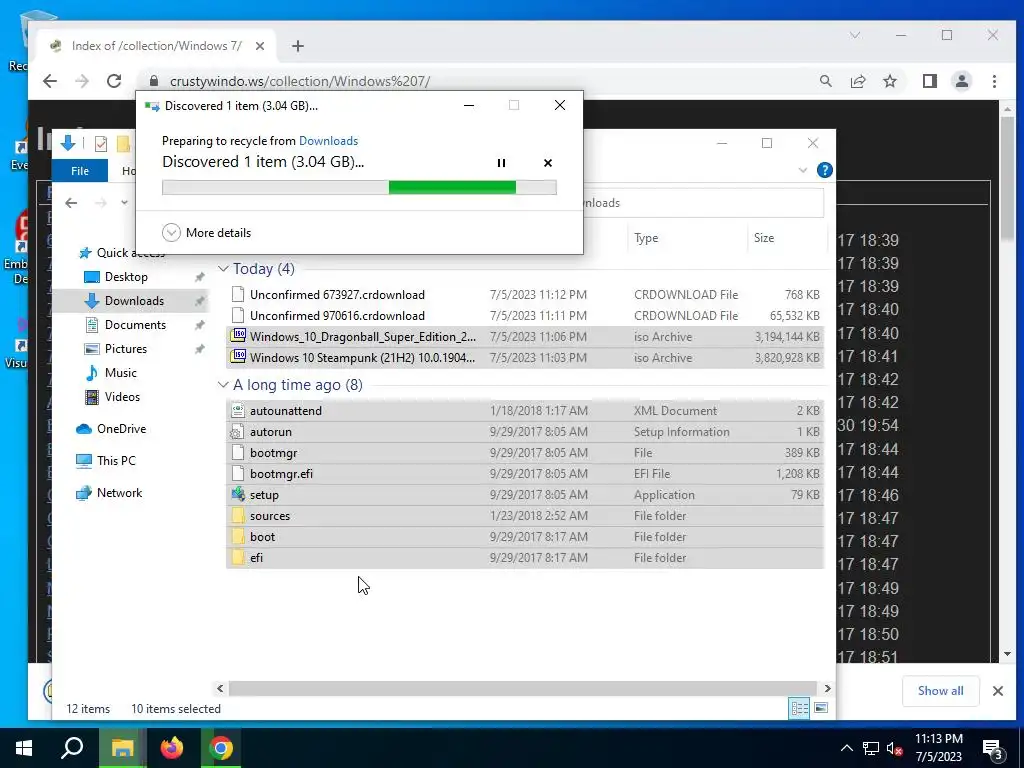The width and height of the screenshot is (1024, 768).
Task: Click the setup application icon
Action: [238, 494]
